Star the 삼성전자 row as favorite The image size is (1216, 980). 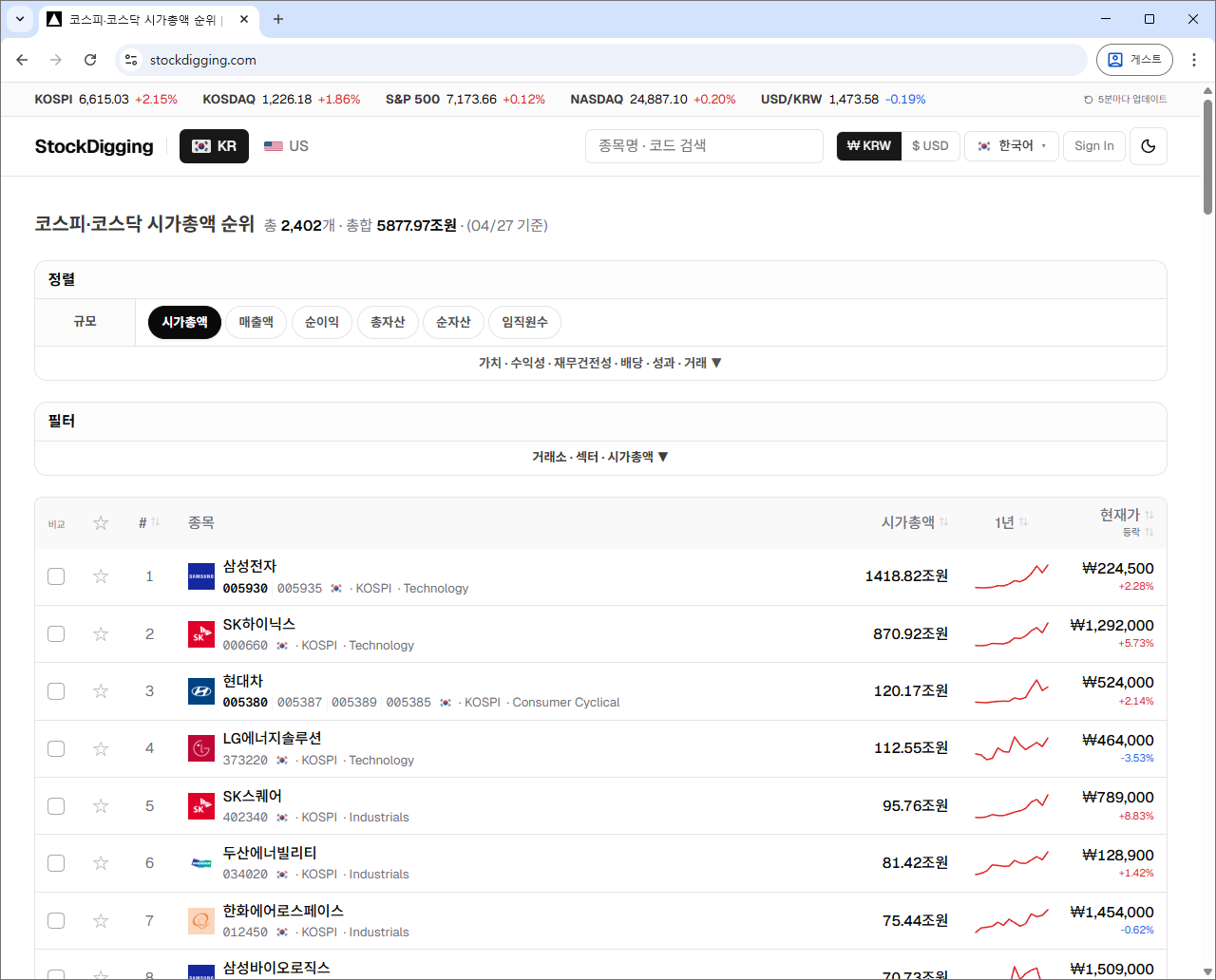point(101,576)
